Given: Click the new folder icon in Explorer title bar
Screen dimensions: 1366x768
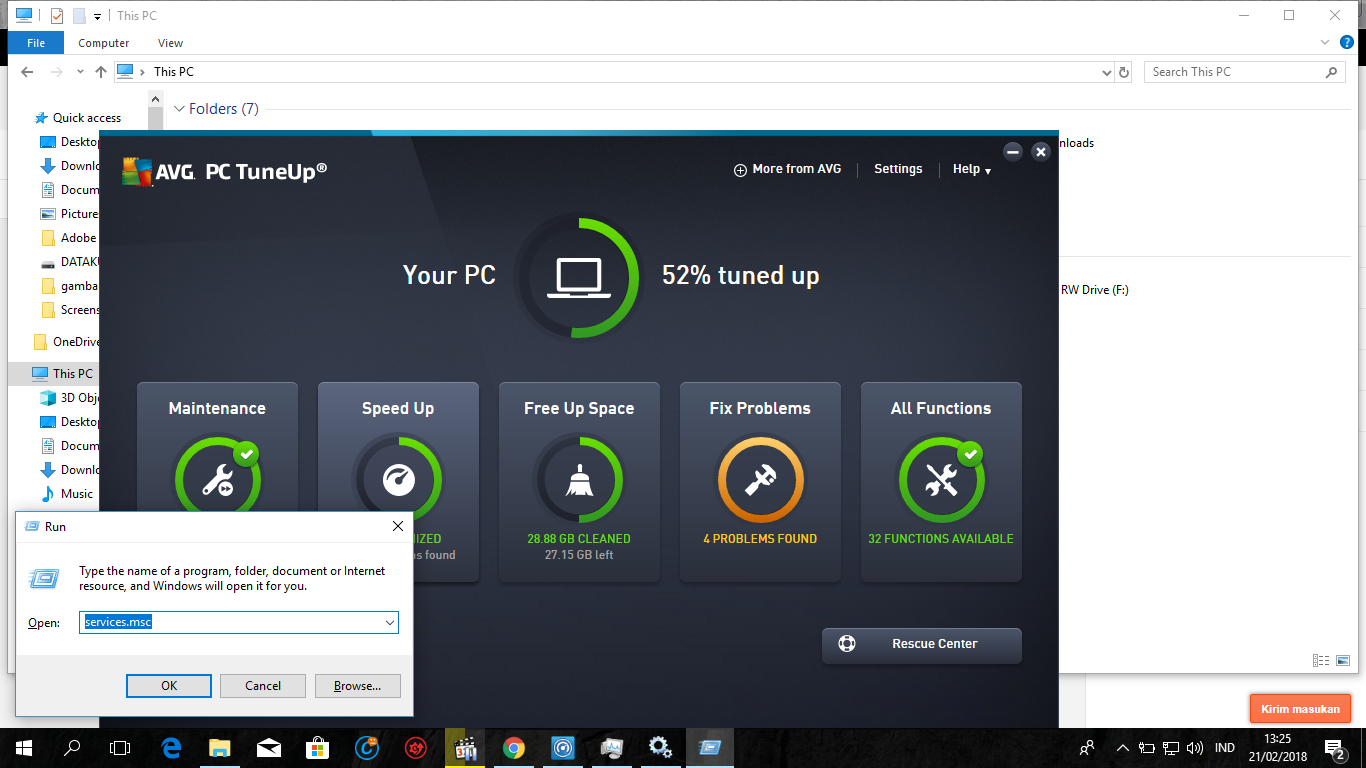Looking at the screenshot, I should 79,15.
